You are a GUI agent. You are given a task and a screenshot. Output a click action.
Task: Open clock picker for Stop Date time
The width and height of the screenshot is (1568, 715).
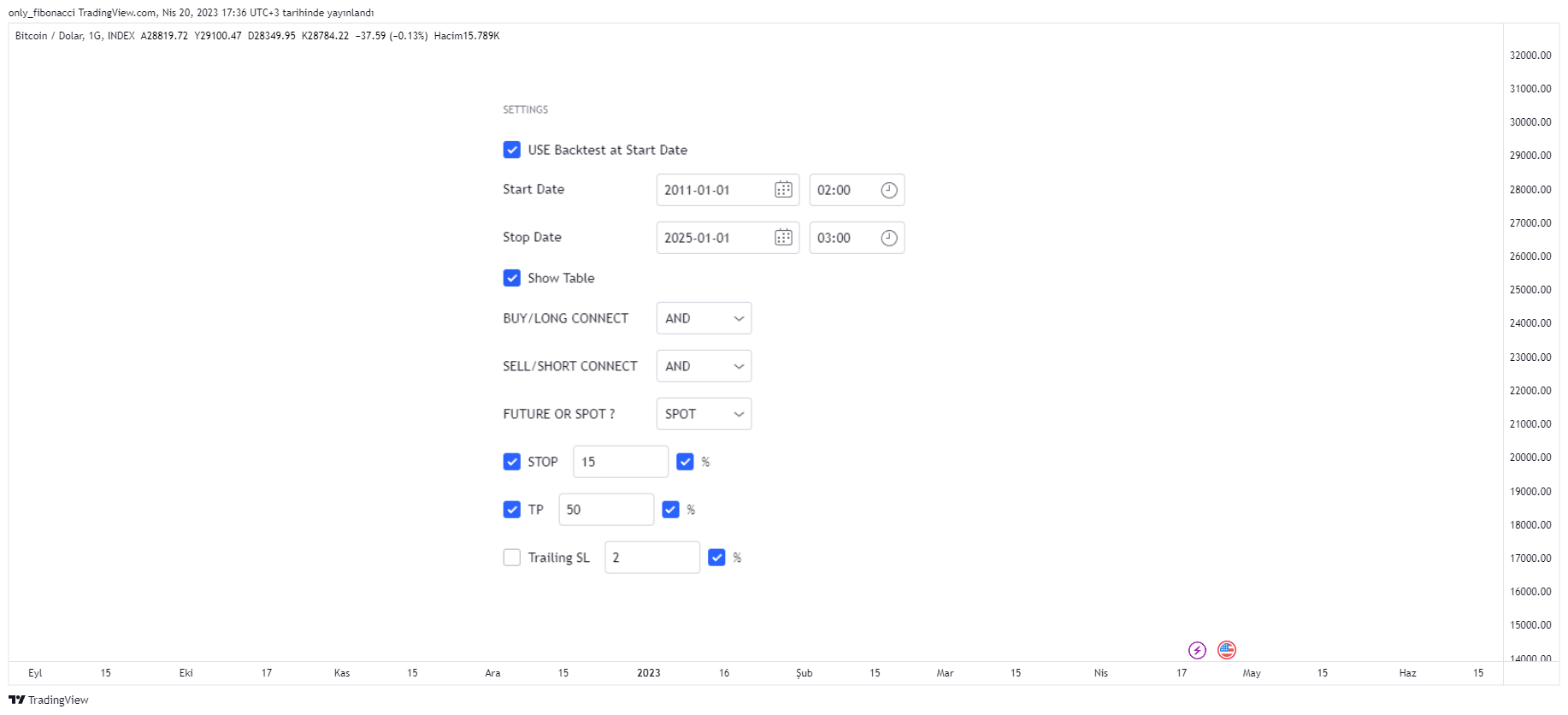tap(889, 238)
